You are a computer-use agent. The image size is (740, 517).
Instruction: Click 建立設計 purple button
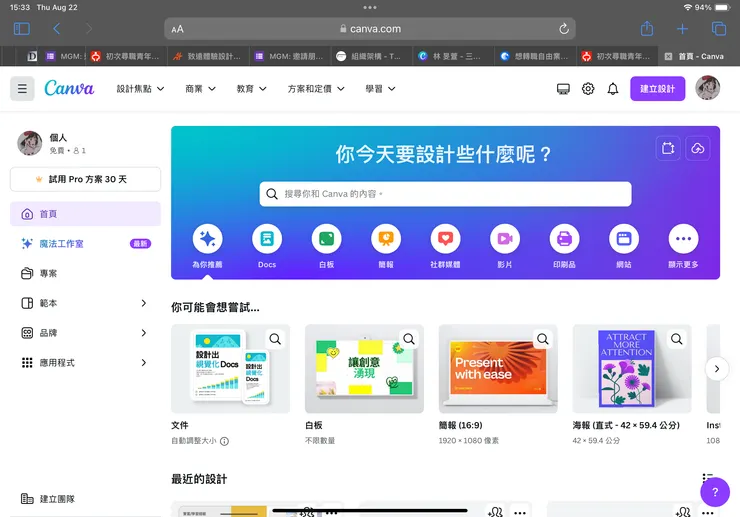pos(657,89)
